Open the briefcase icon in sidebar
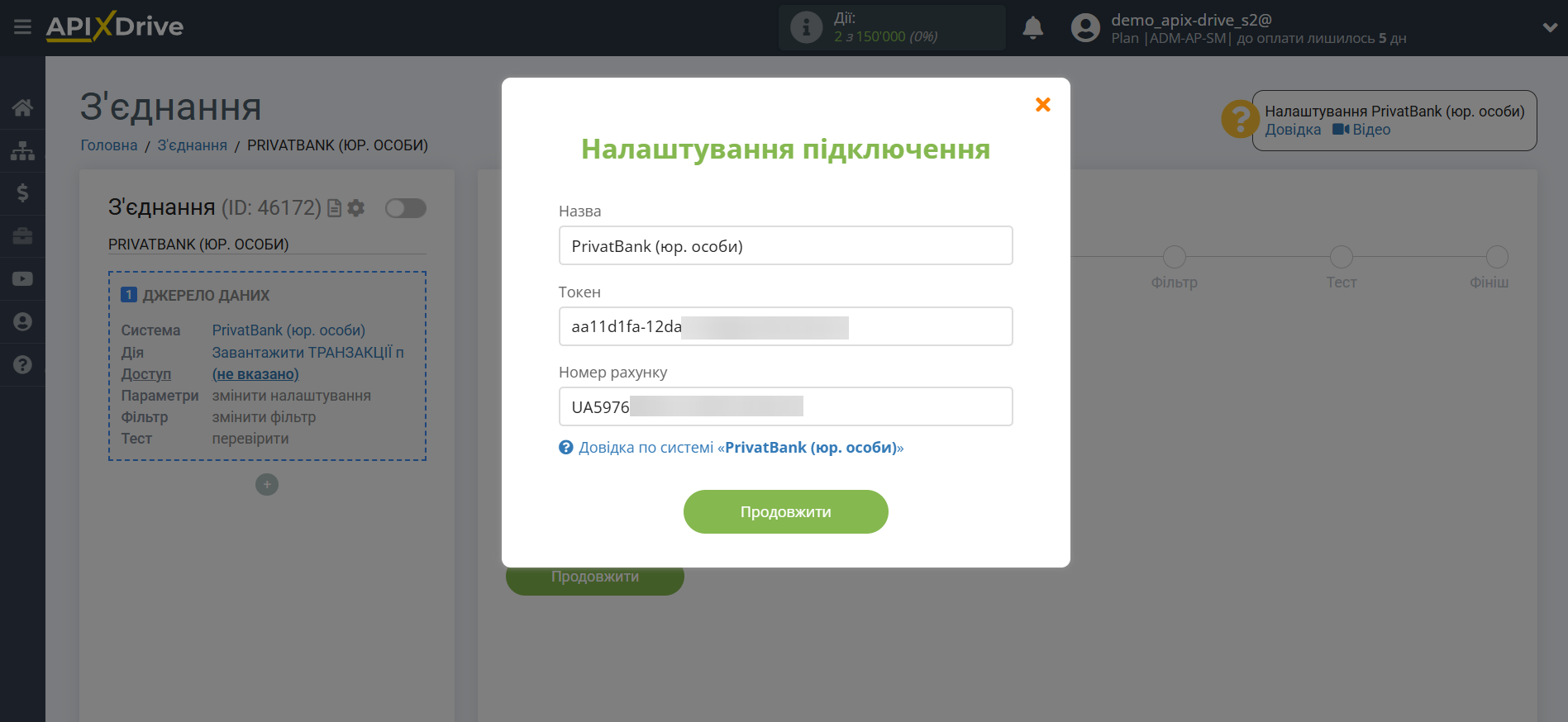The height and width of the screenshot is (722, 1568). 22,236
